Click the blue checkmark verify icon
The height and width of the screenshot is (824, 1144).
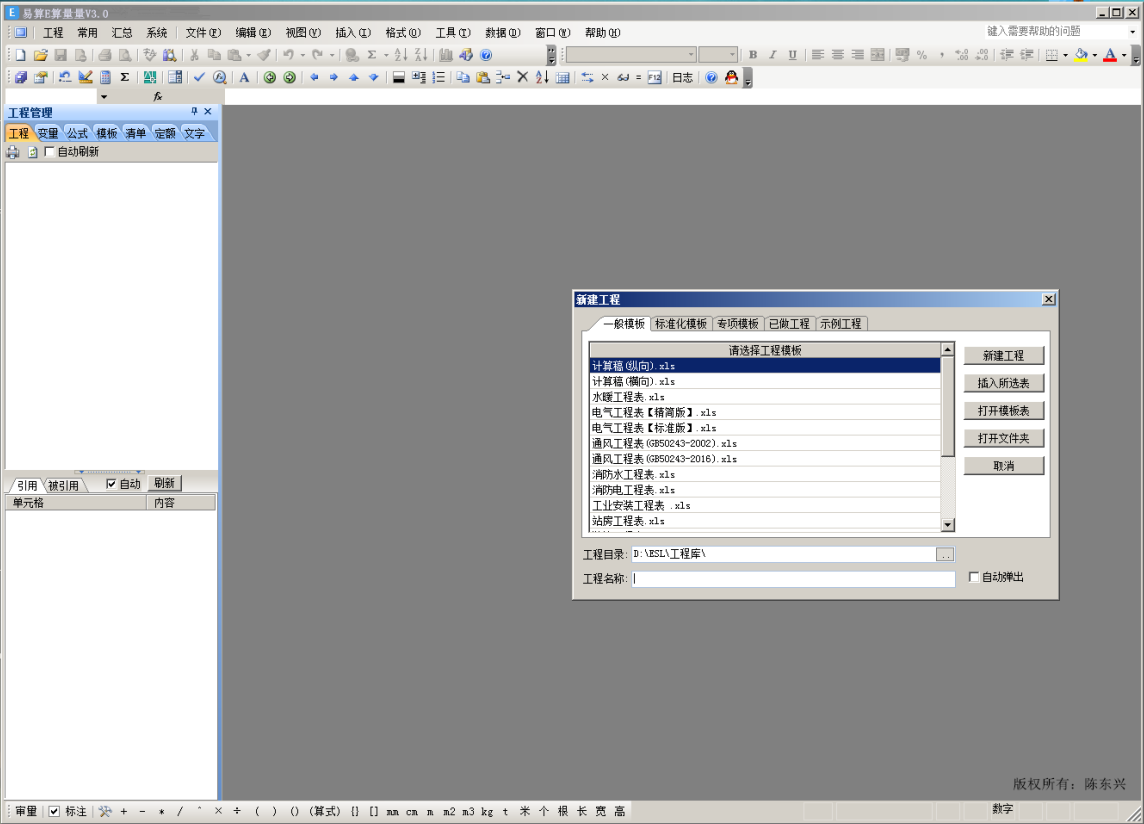199,77
